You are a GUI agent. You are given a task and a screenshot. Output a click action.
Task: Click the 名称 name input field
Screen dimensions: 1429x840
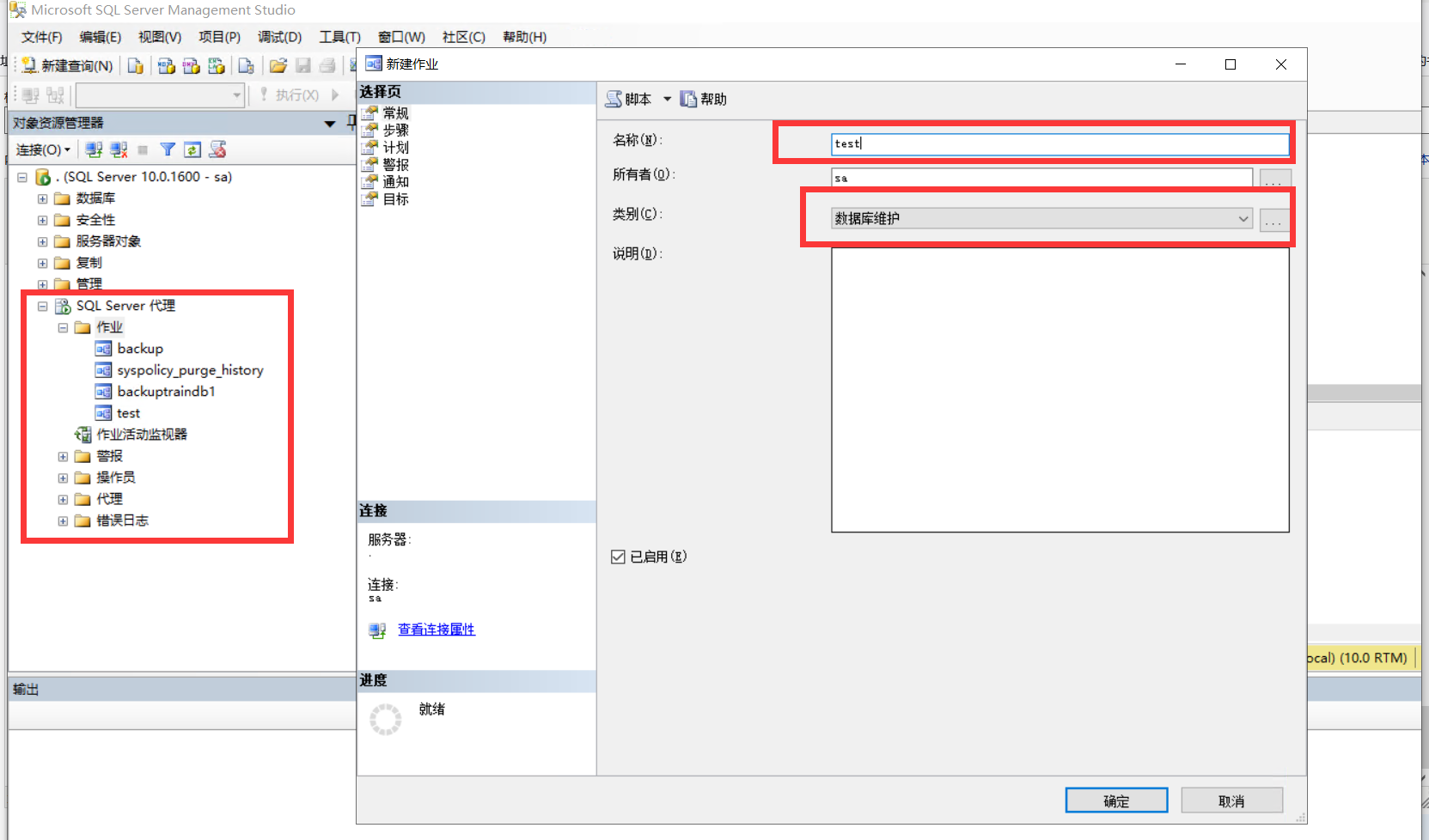[x=1060, y=143]
